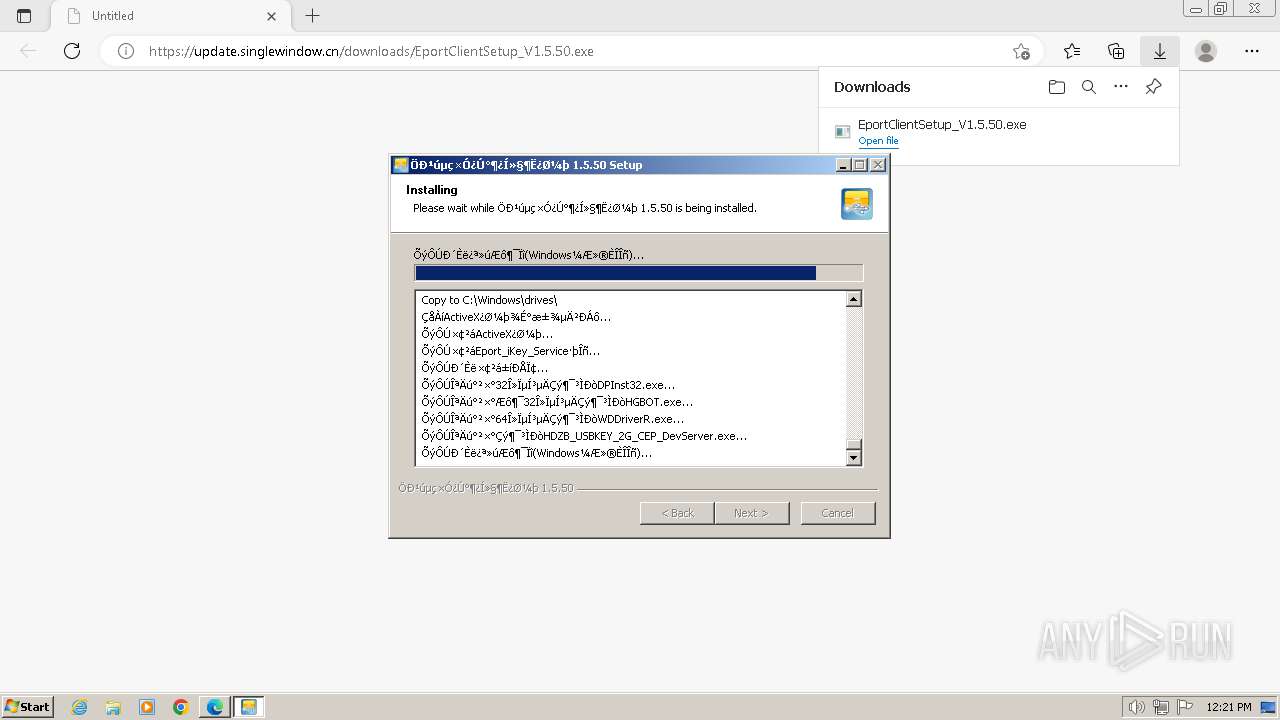Open the Windows Start button
Image resolution: width=1280 pixels, height=720 pixels.
[x=27, y=706]
